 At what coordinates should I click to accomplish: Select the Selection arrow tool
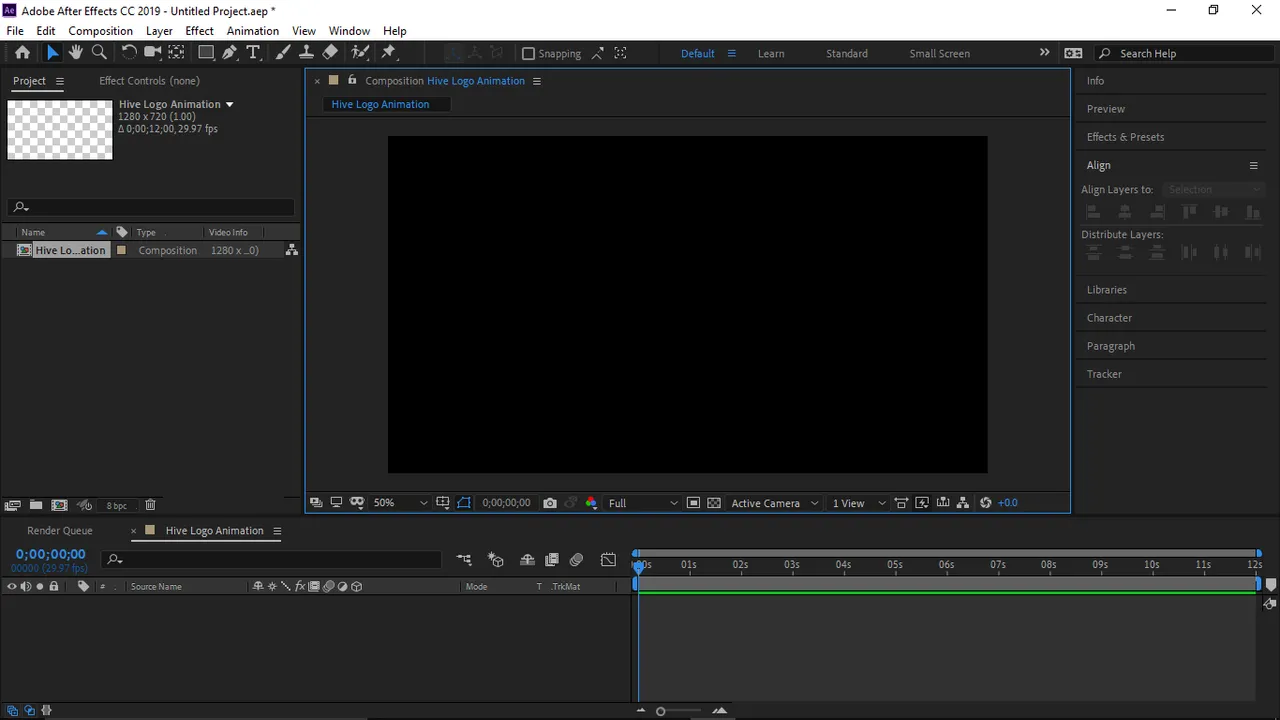(x=53, y=53)
